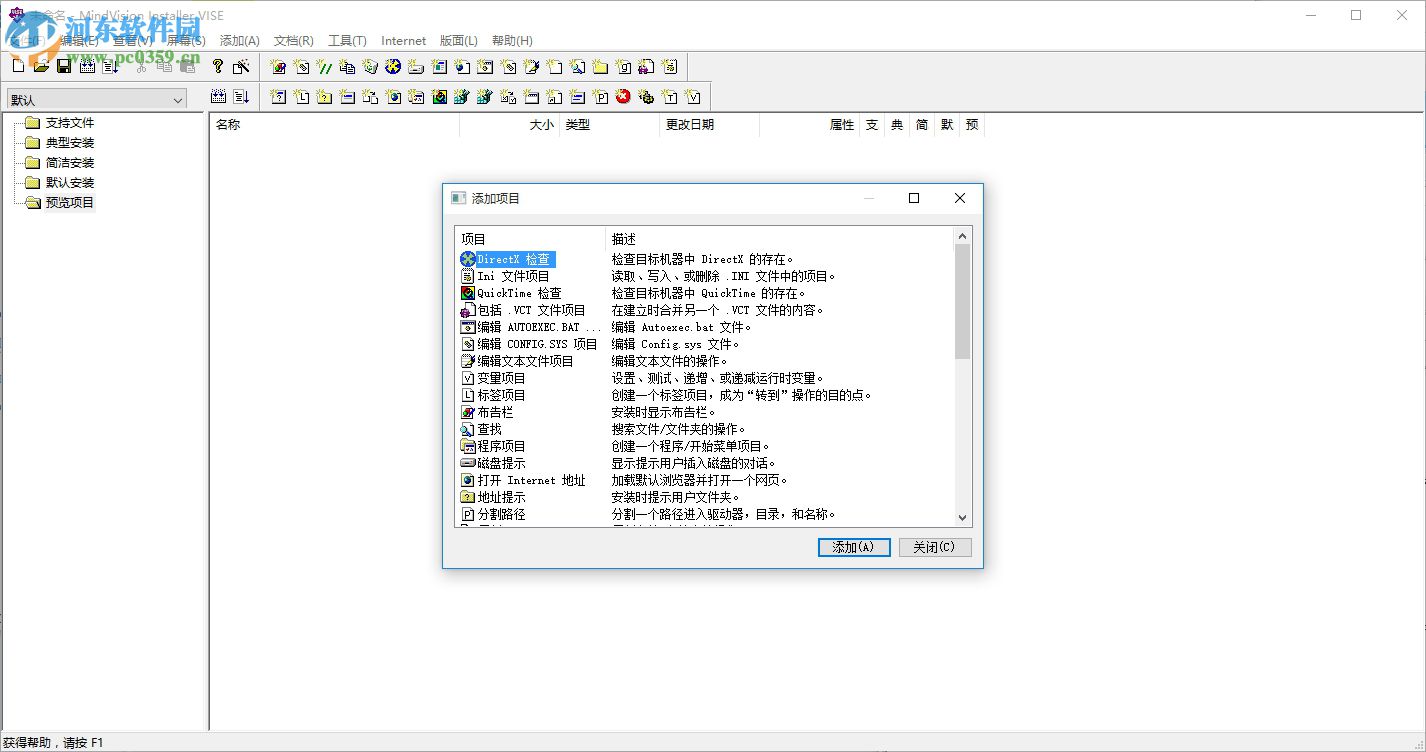Click the yellow gears toolbar icon
This screenshot has height=752, width=1426.
(x=646, y=97)
